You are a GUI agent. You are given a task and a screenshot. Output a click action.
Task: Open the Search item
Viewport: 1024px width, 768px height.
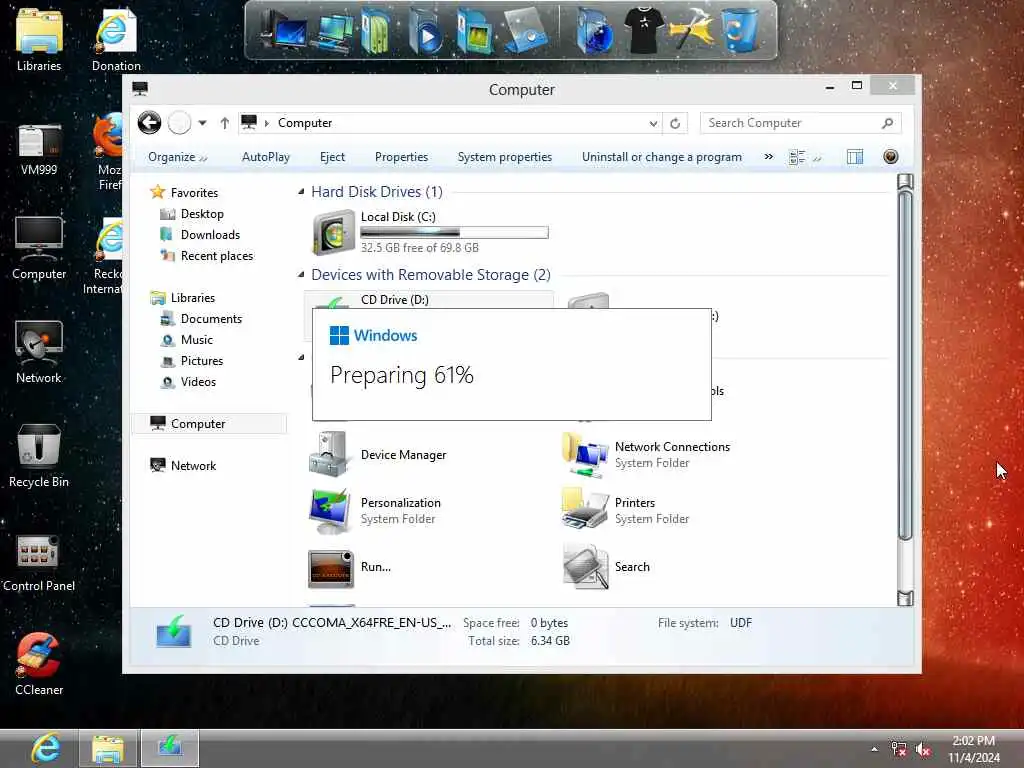[x=606, y=567]
